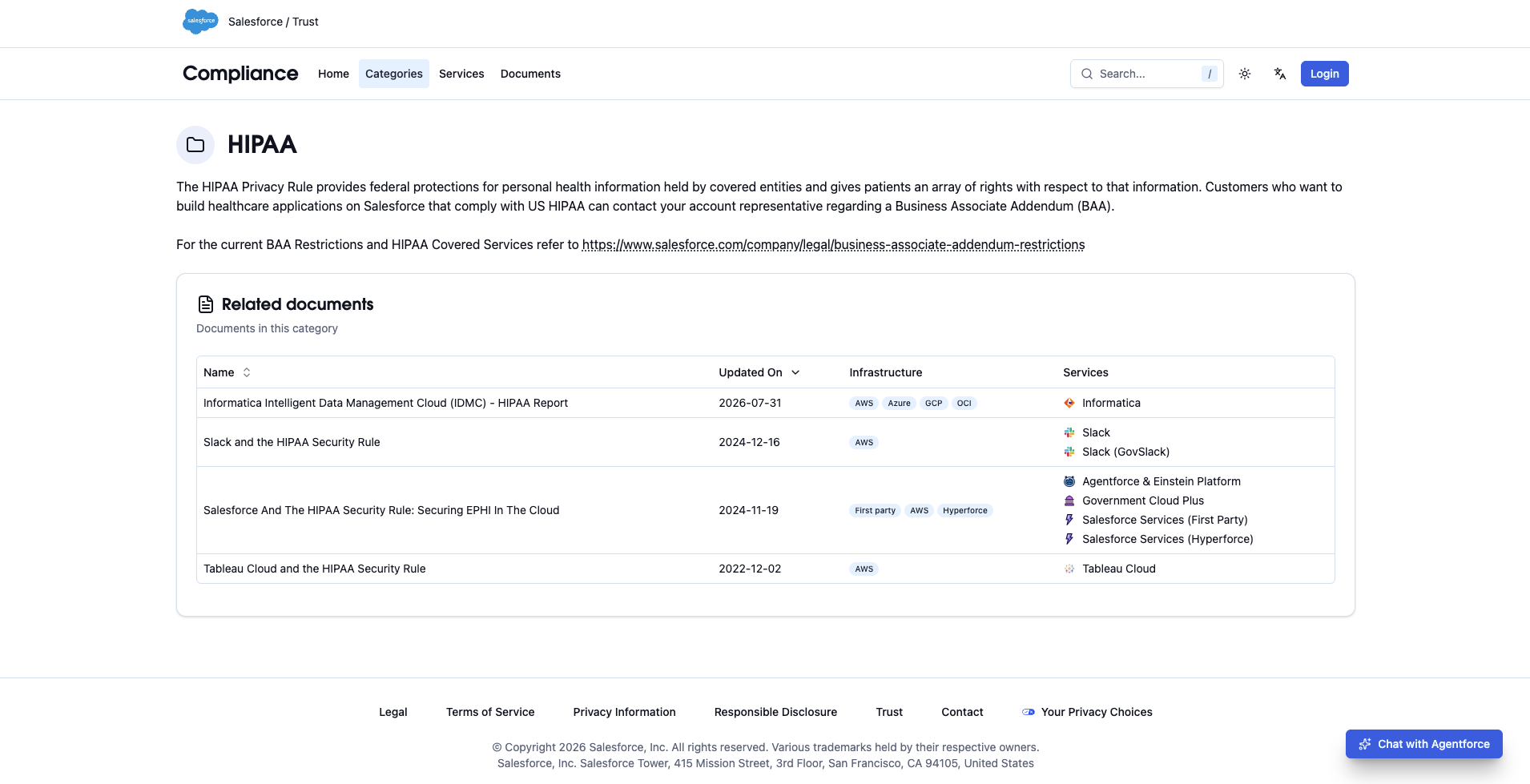The height and width of the screenshot is (784, 1530).
Task: Click the GCP infrastructure tag
Action: [x=933, y=403]
